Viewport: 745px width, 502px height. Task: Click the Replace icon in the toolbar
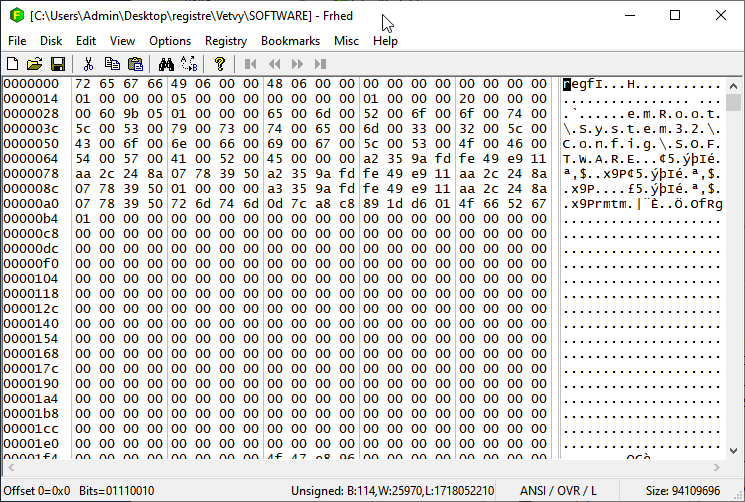point(189,64)
